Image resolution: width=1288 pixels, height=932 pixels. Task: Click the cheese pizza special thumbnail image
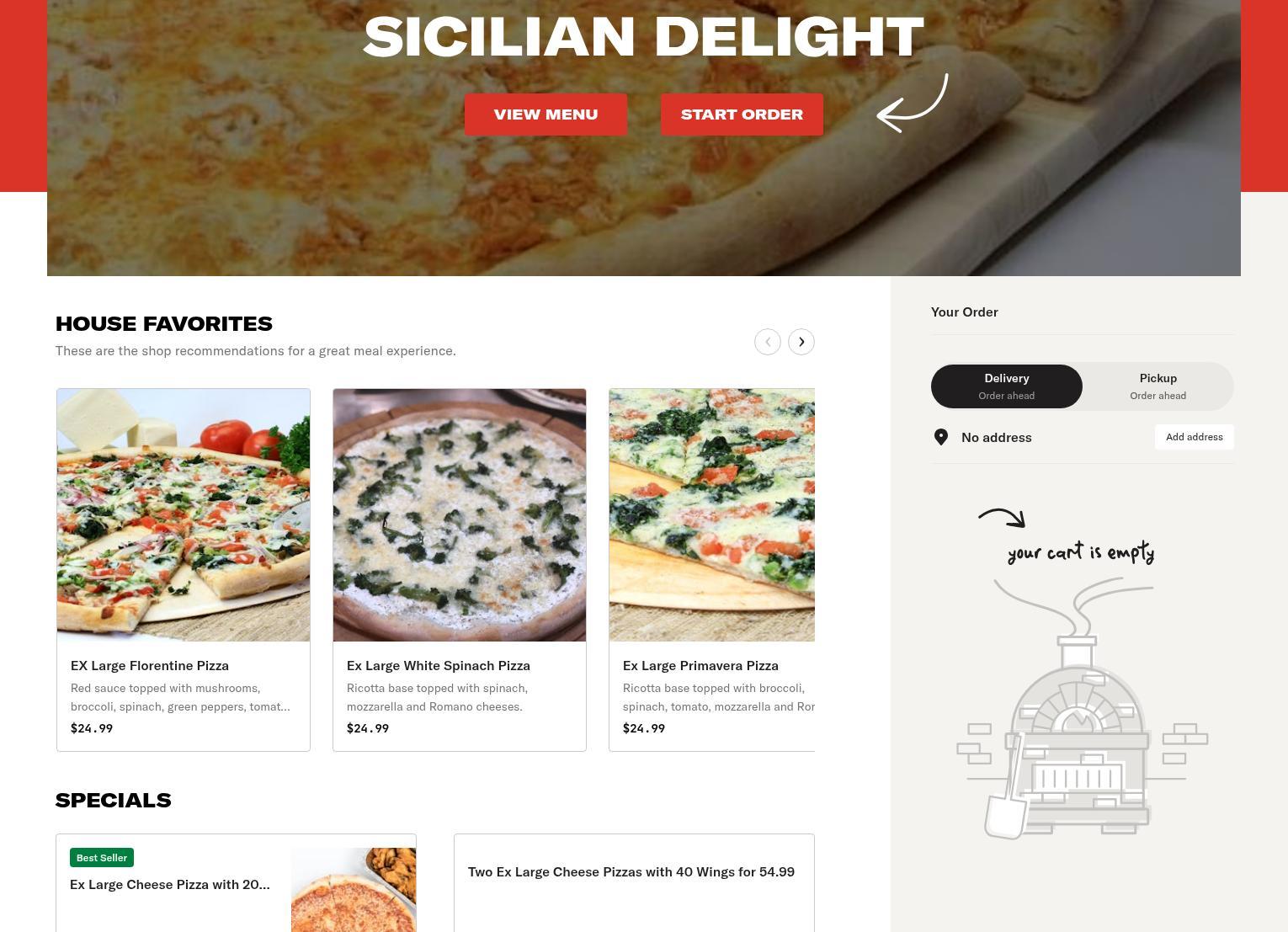pyautogui.click(x=354, y=890)
